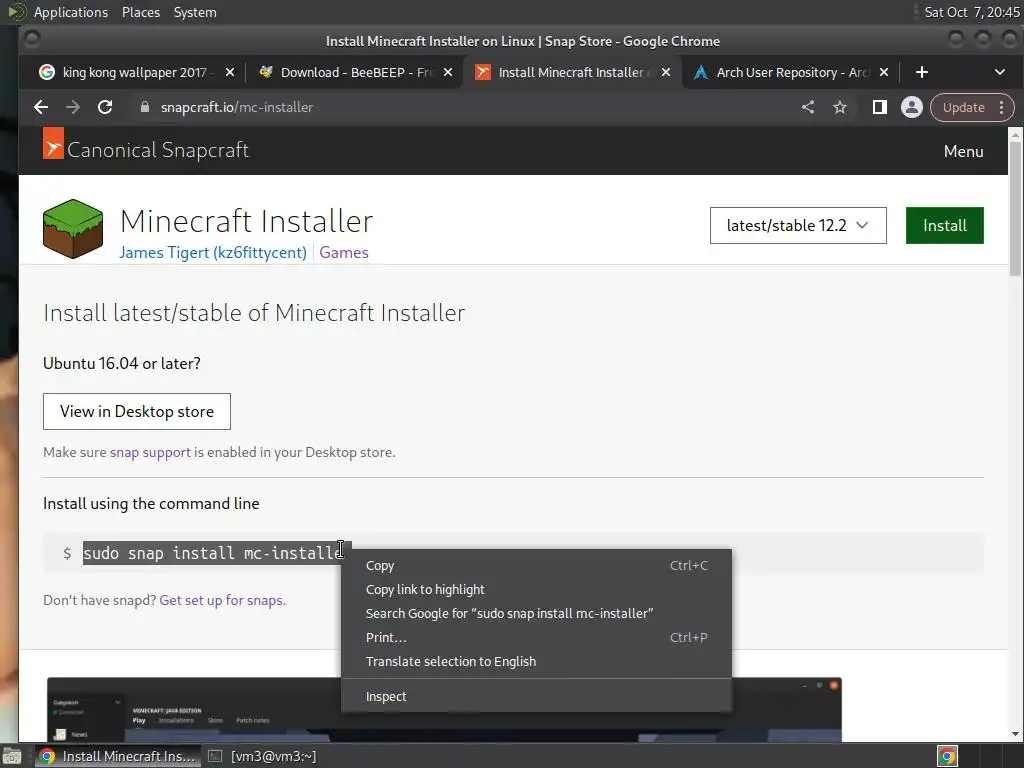The width and height of the screenshot is (1024, 768).
Task: Switch to Arch User Repository tab
Action: (x=789, y=72)
